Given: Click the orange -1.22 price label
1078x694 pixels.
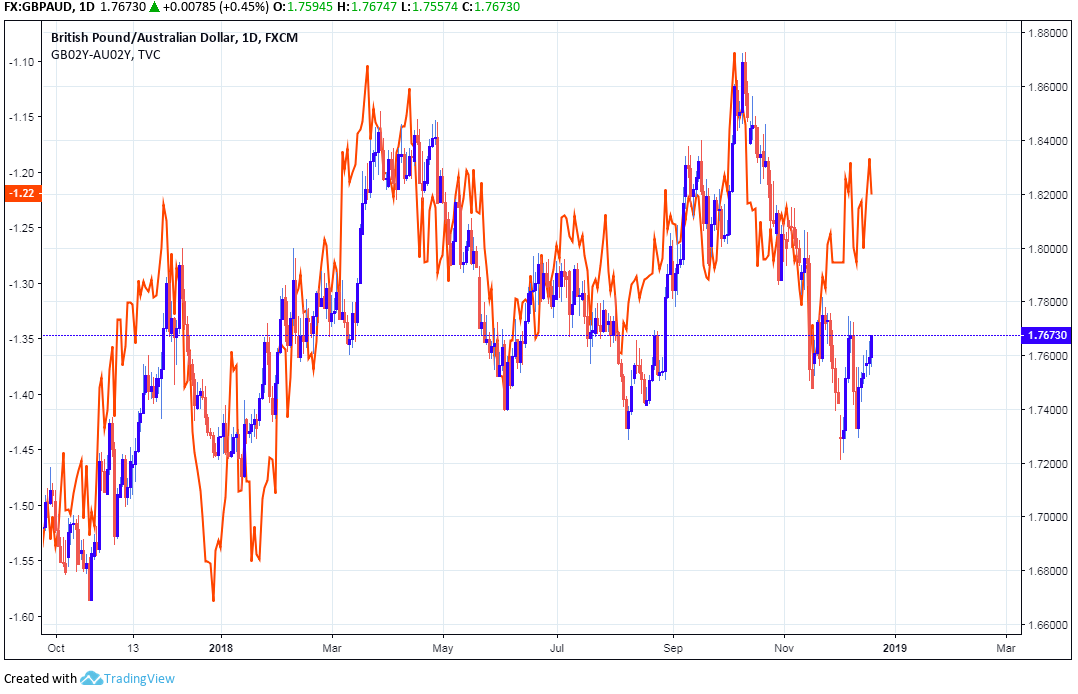Looking at the screenshot, I should coord(21,194).
